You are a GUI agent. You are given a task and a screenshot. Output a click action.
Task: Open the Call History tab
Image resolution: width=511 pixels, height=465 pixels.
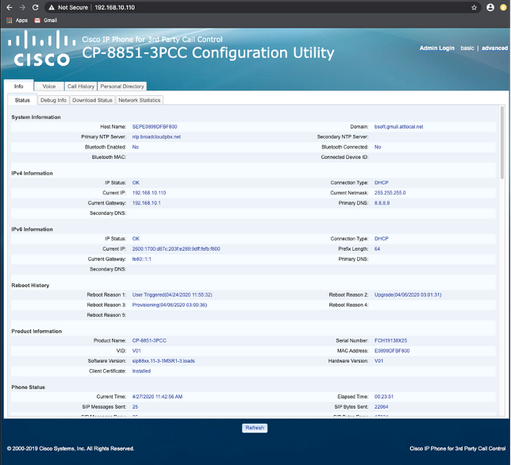[x=81, y=86]
